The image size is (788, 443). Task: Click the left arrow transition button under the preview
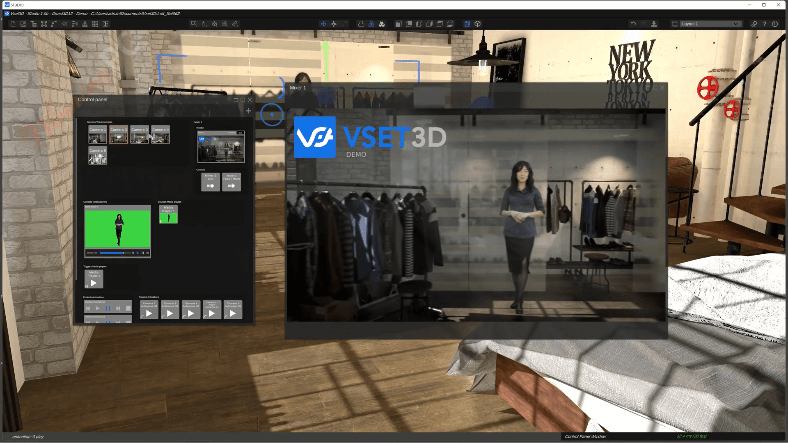pos(211,182)
